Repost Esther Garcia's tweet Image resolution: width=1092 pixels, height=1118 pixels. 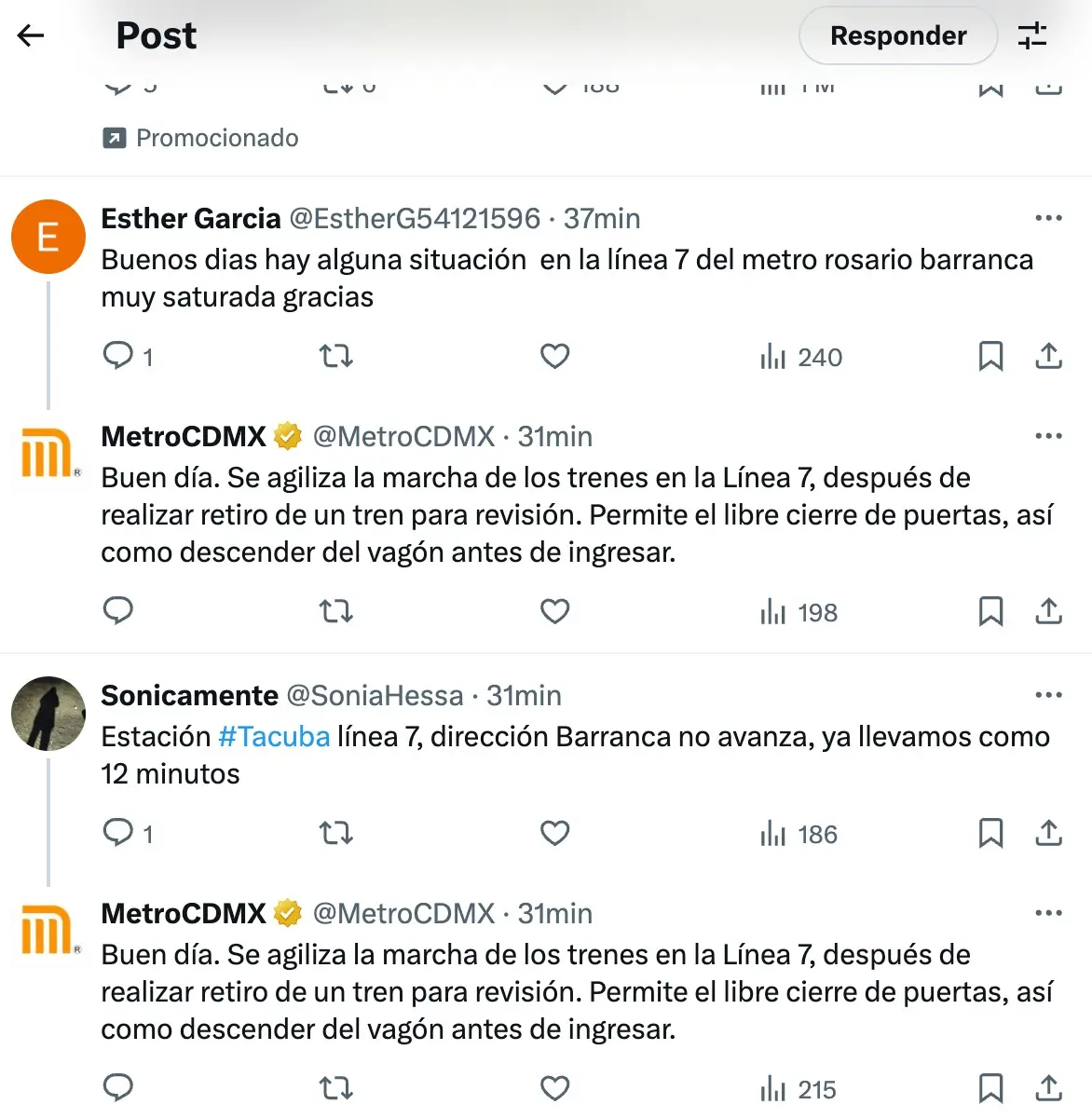[x=335, y=356]
